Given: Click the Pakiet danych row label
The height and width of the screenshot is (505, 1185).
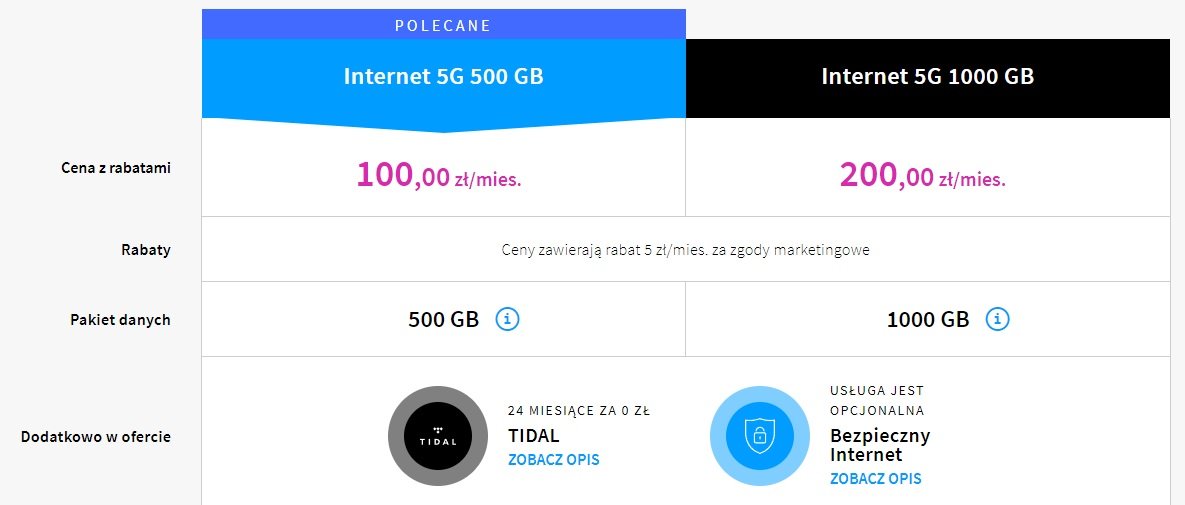Looking at the screenshot, I should point(120,320).
